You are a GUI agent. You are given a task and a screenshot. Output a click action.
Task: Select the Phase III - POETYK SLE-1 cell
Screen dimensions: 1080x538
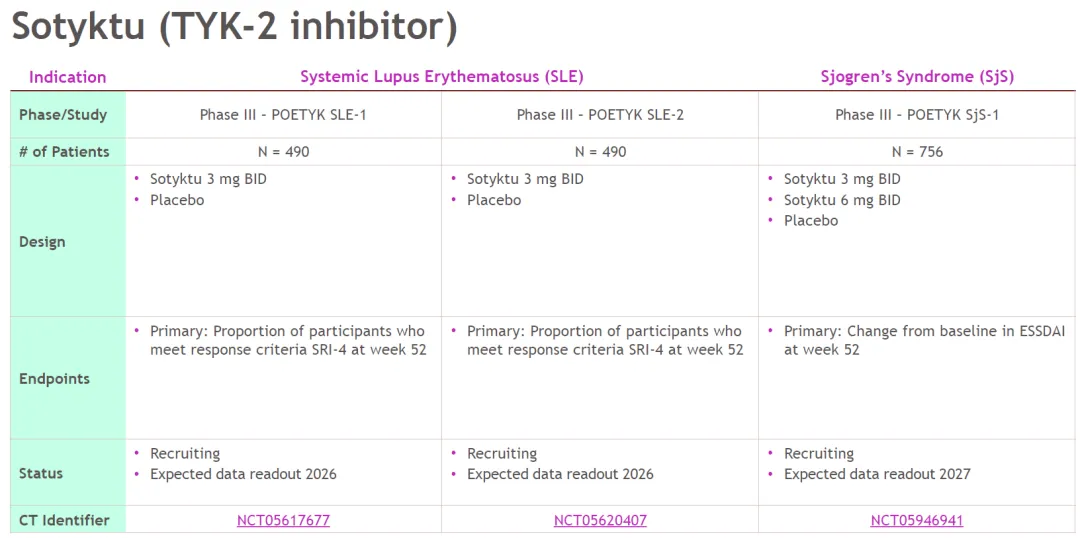[x=283, y=115]
